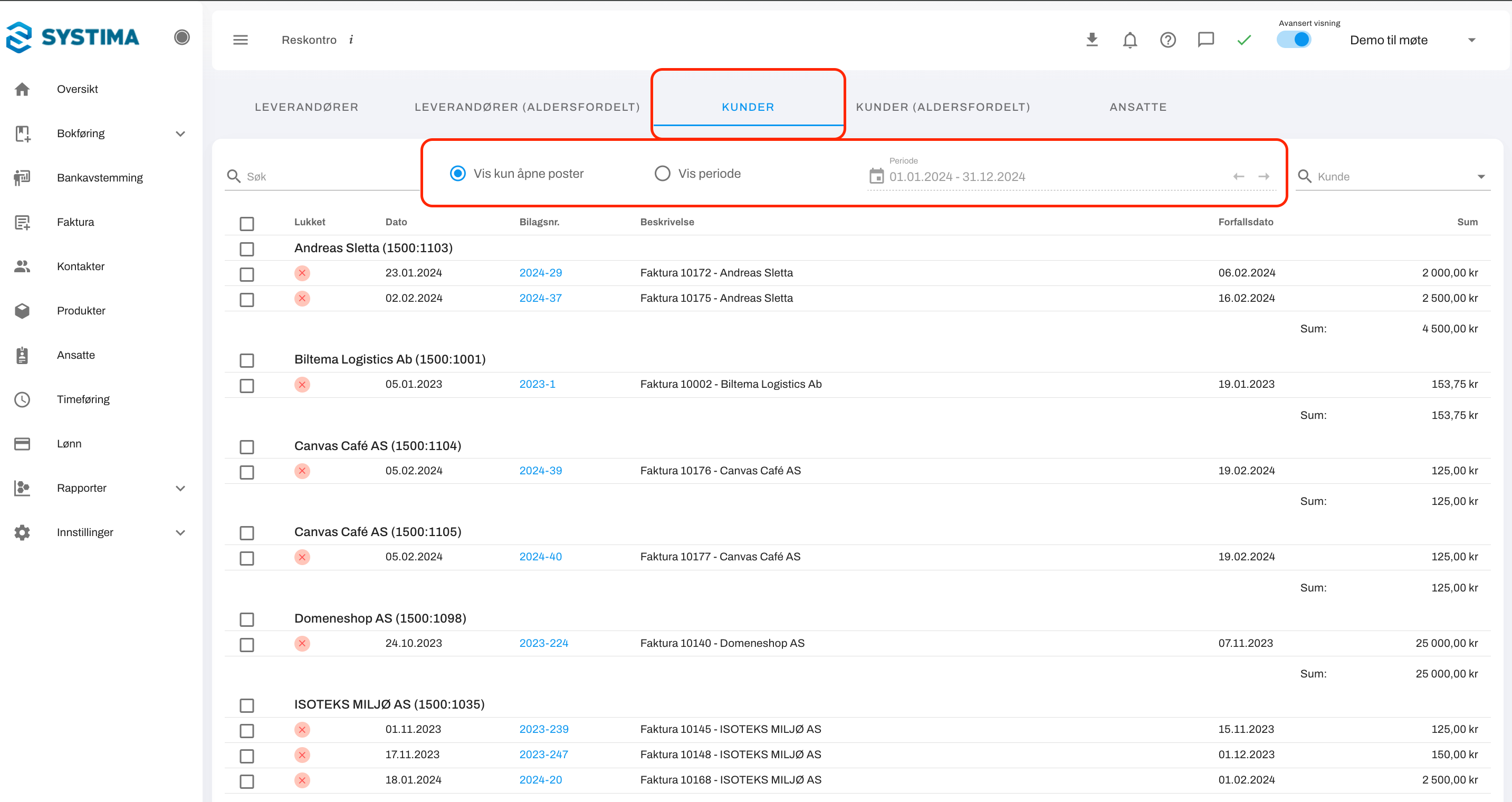Open the notifications bell

point(1130,40)
